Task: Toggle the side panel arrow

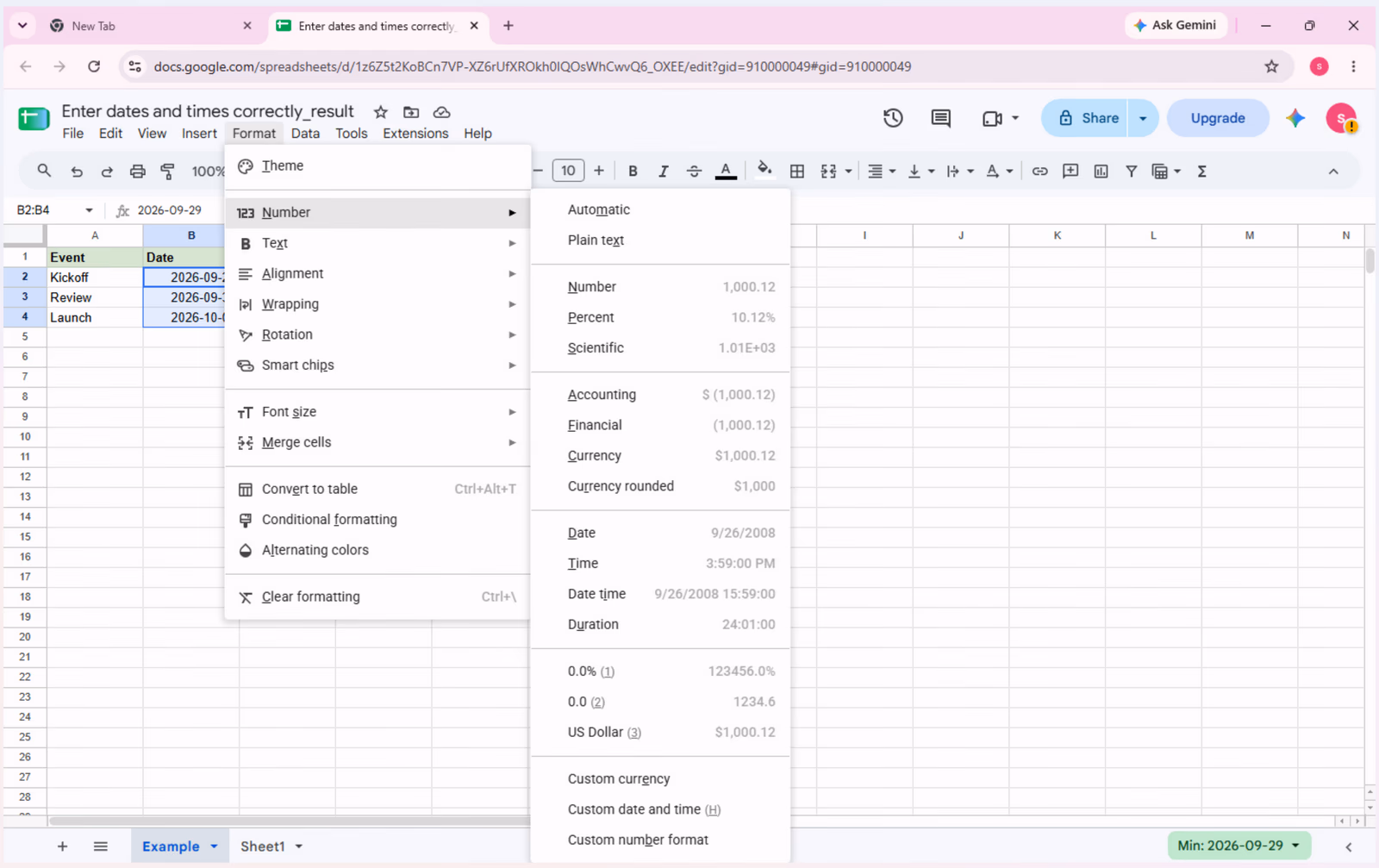Action: coord(1349,847)
